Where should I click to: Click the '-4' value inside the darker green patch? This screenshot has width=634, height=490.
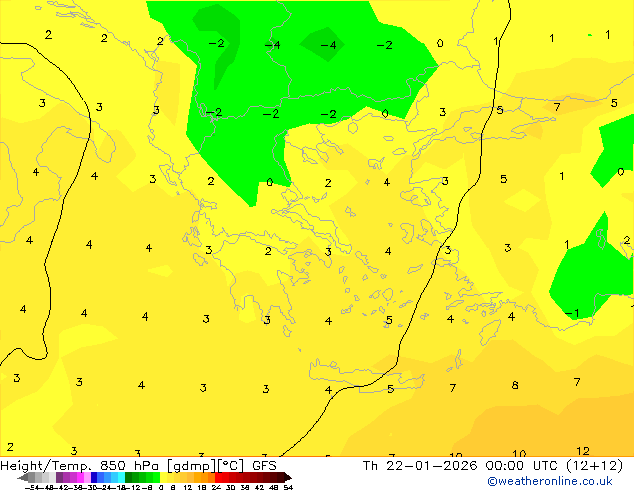coord(328,45)
